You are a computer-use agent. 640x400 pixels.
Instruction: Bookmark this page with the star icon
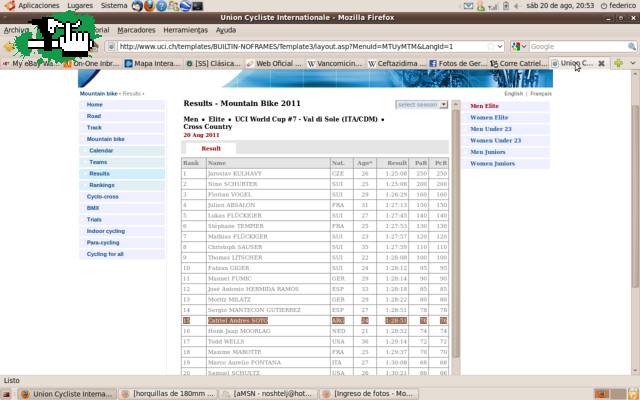tap(491, 47)
